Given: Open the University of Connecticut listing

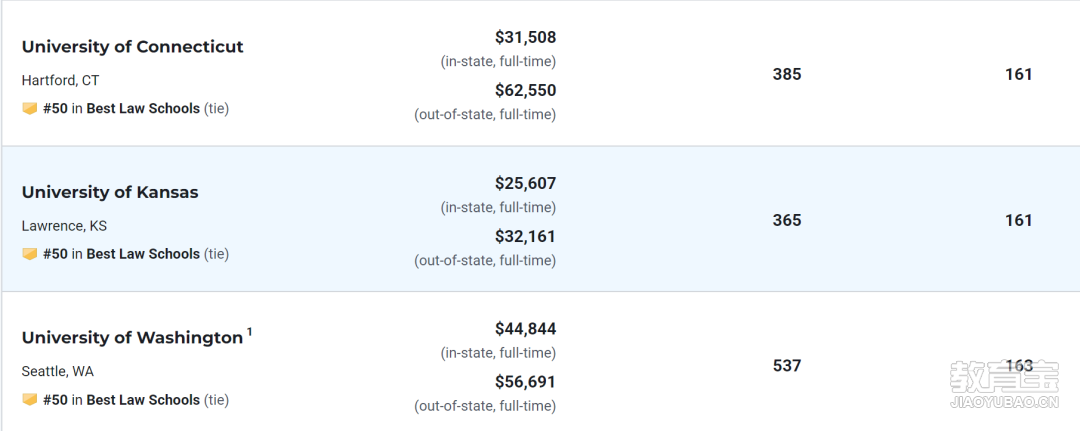Looking at the screenshot, I should pyautogui.click(x=132, y=47).
